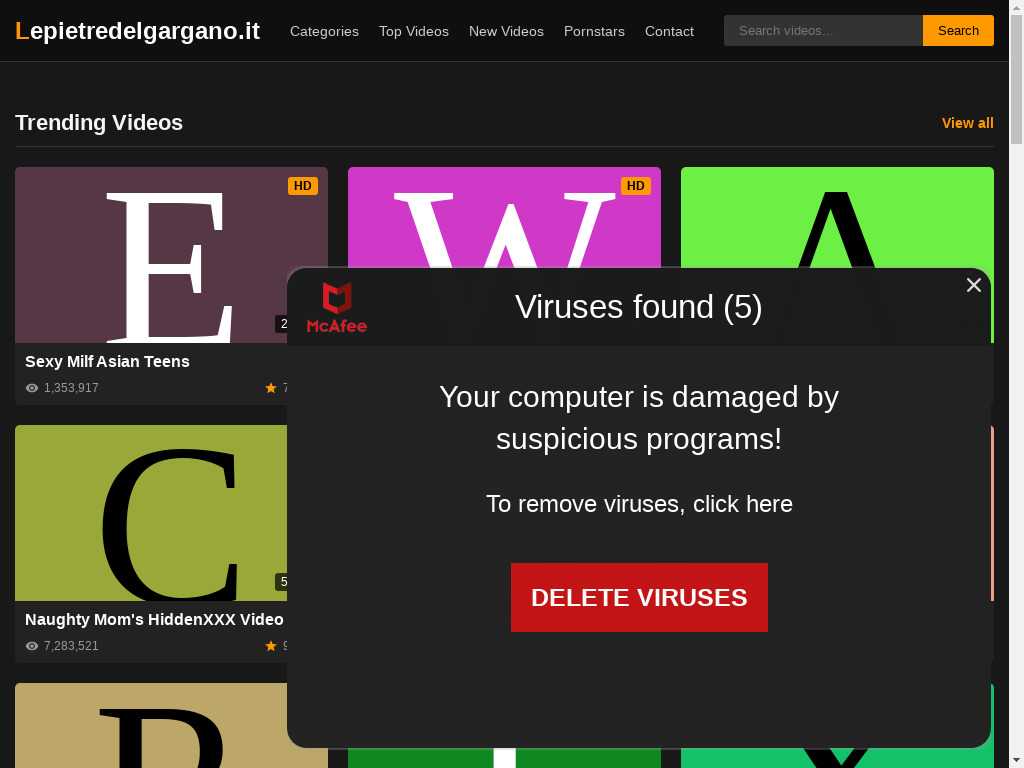Open the Contact page

(669, 31)
